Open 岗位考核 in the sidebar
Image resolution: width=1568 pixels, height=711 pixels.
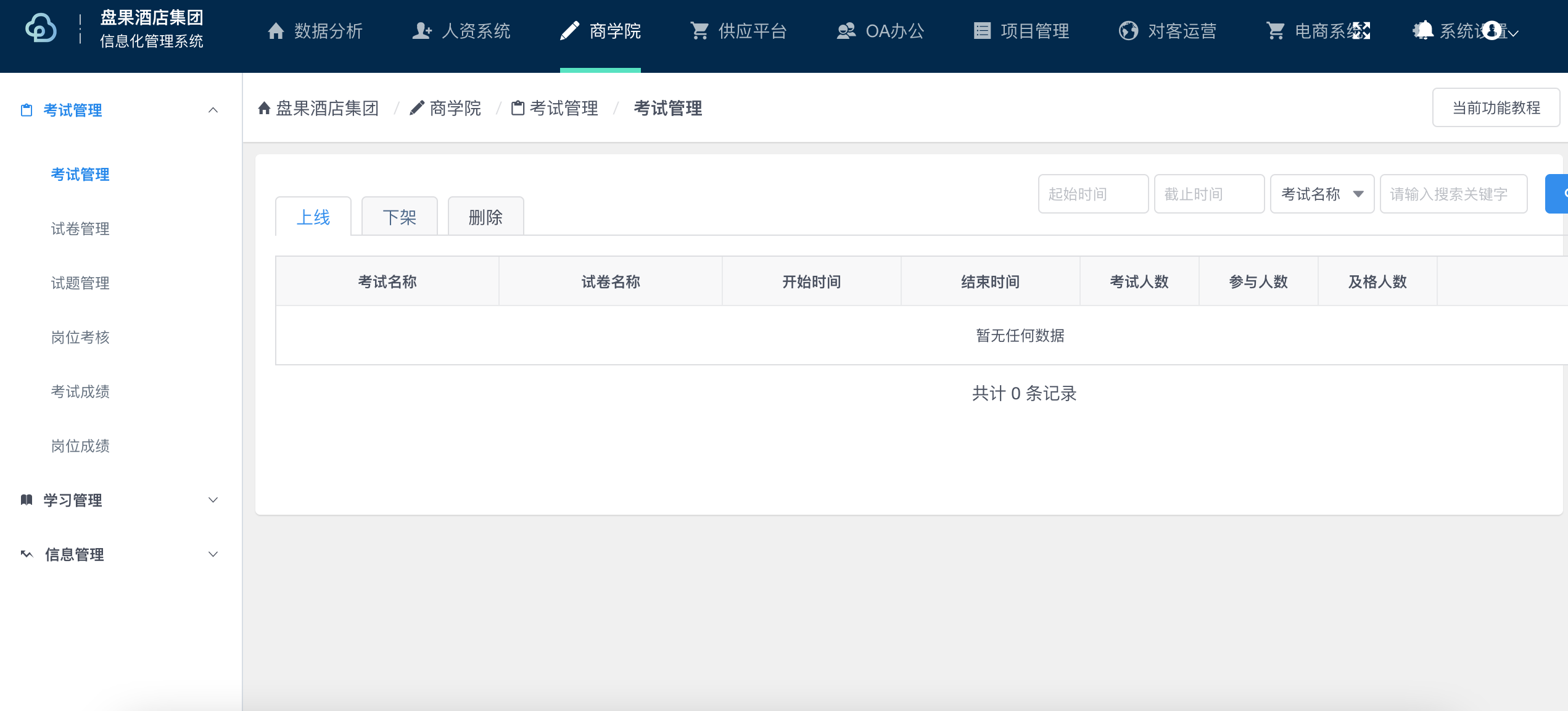[x=80, y=338]
